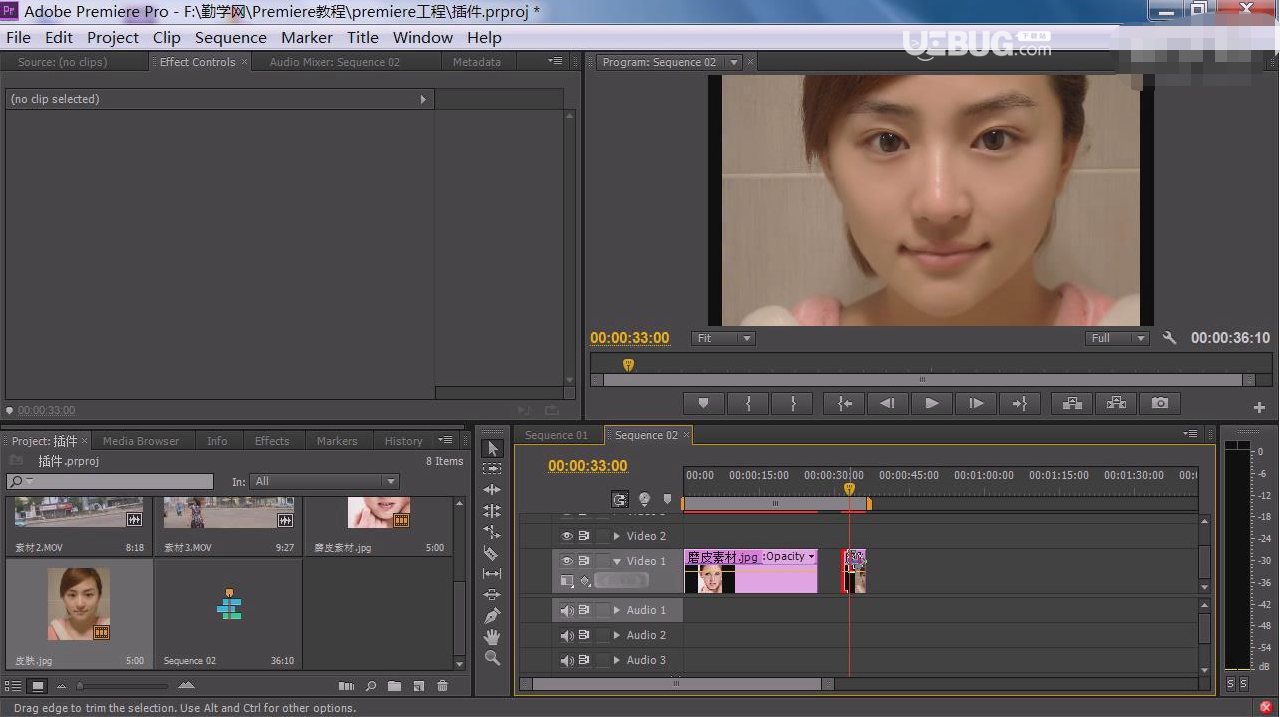
Task: Expand the Audio 1 track
Action: [617, 610]
